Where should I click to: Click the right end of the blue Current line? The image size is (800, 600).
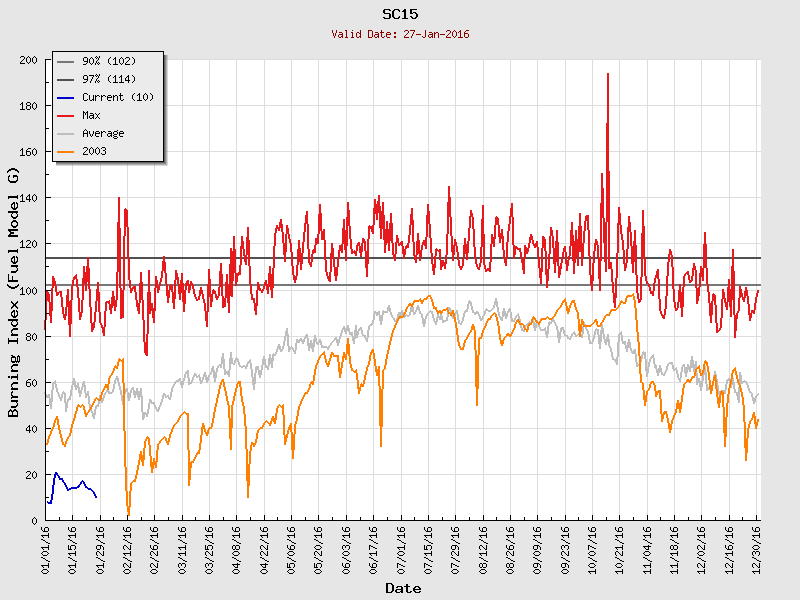pyautogui.click(x=96, y=497)
